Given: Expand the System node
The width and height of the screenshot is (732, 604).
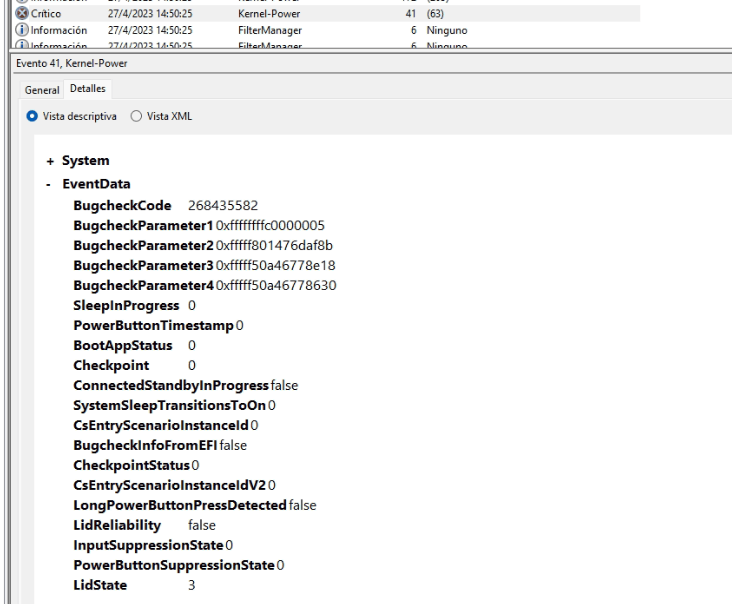Looking at the screenshot, I should pos(50,162).
